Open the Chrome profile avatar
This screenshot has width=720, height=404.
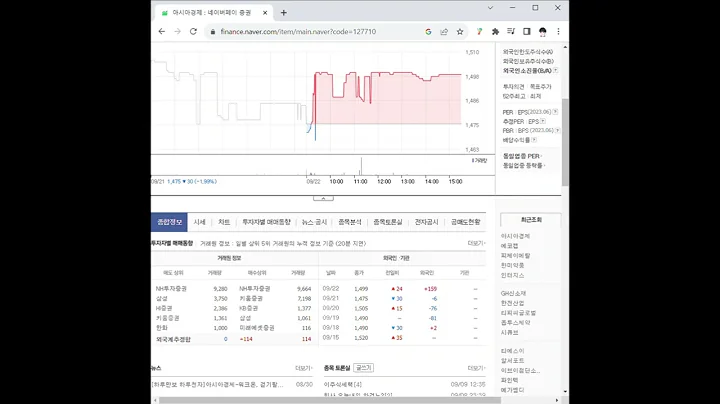pos(542,32)
